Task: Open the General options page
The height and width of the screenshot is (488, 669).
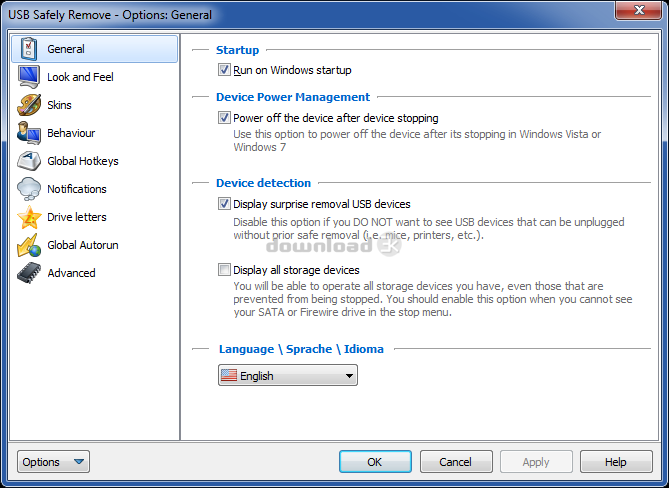Action: [x=94, y=49]
